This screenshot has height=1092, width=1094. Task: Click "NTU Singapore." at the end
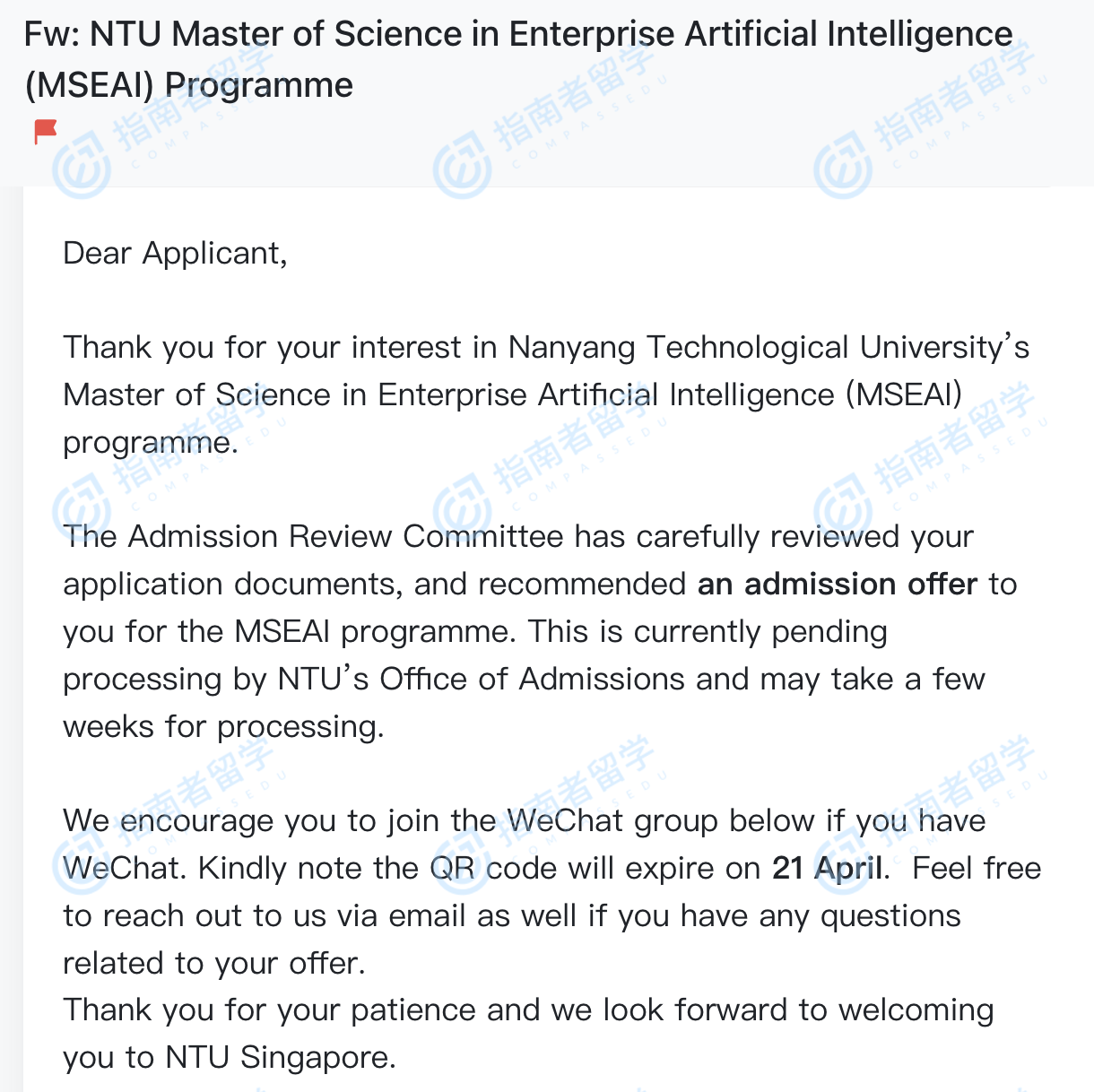281,1058
